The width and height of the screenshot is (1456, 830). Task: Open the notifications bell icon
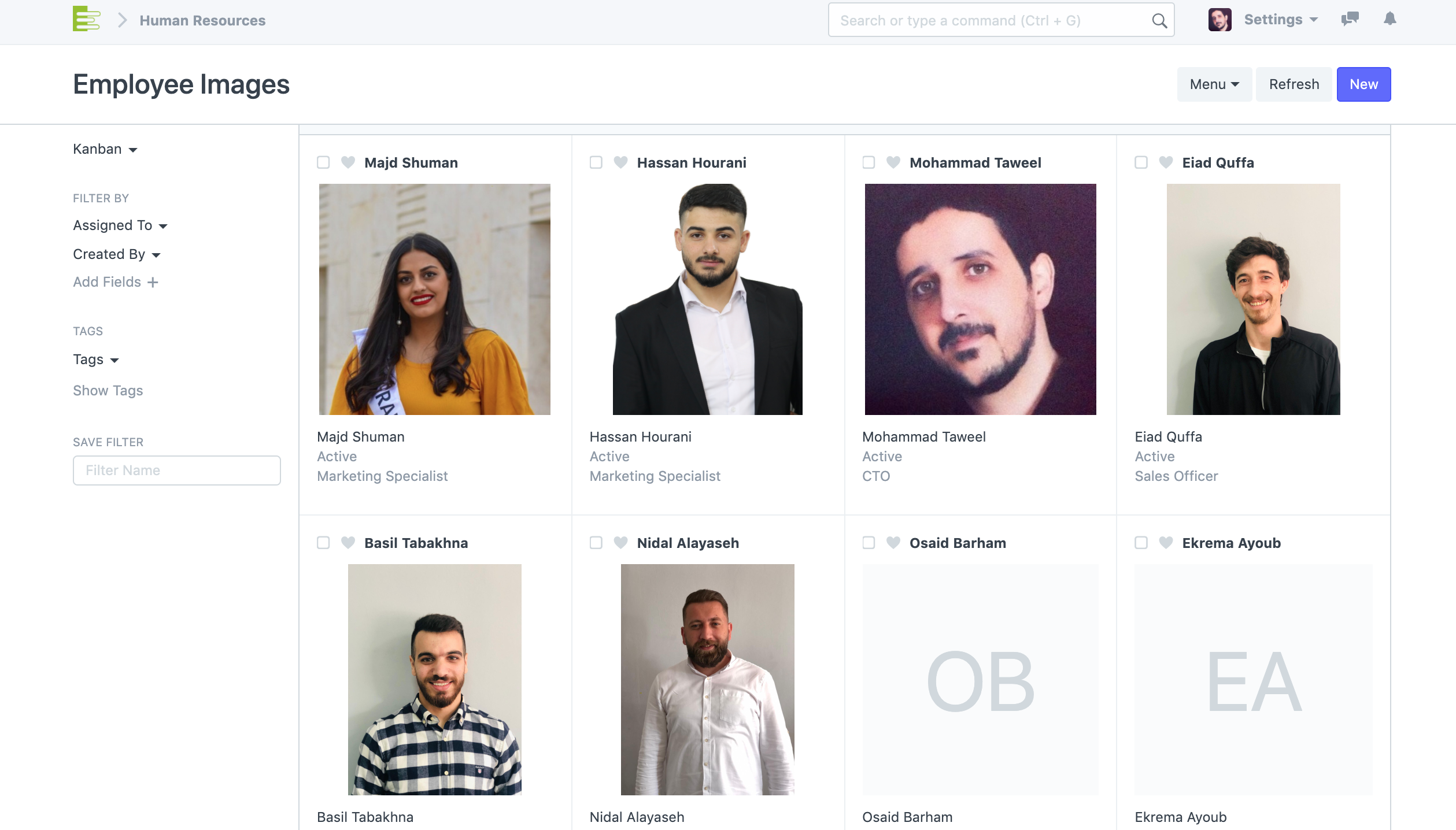click(1390, 19)
